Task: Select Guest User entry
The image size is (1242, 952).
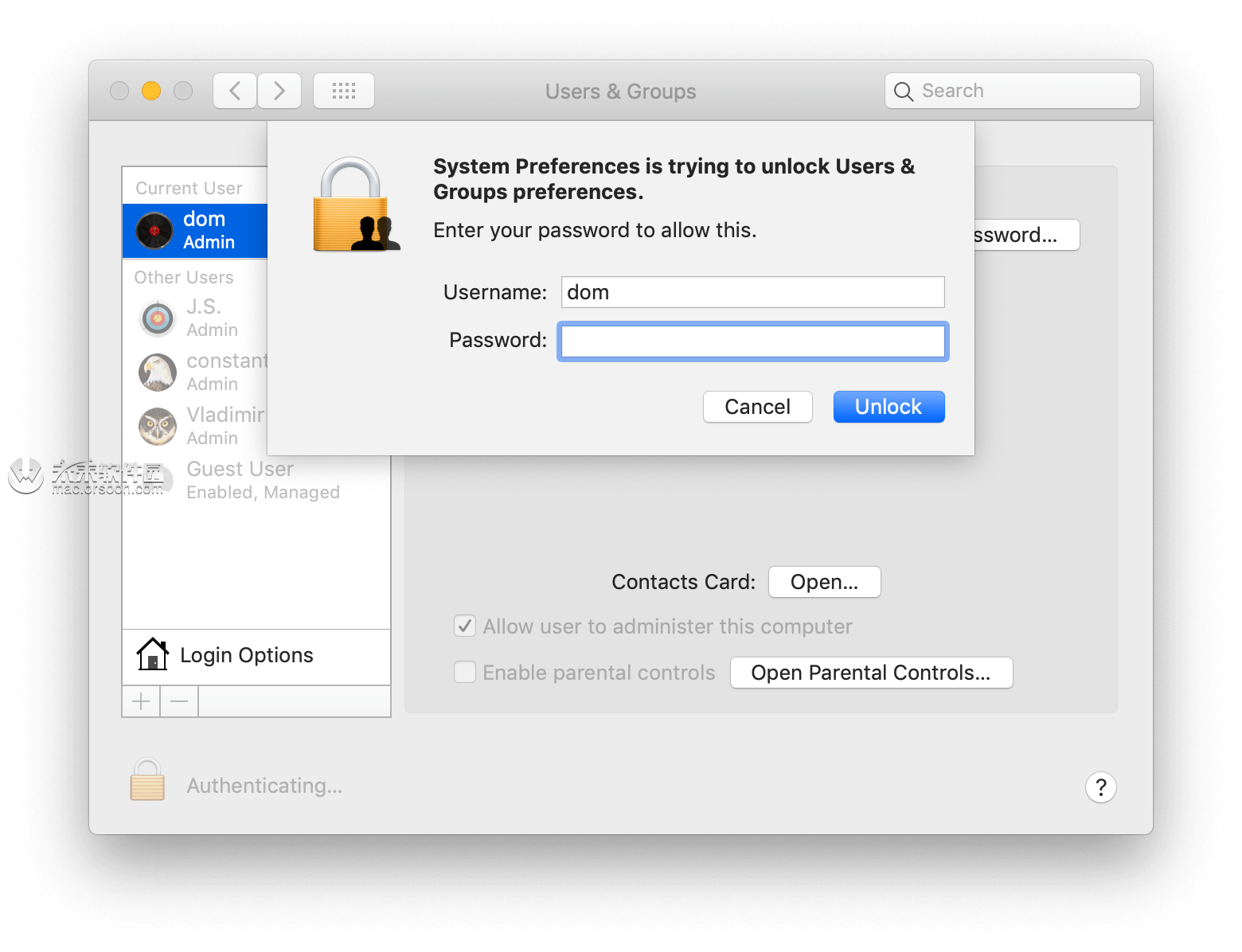Action: click(x=256, y=480)
